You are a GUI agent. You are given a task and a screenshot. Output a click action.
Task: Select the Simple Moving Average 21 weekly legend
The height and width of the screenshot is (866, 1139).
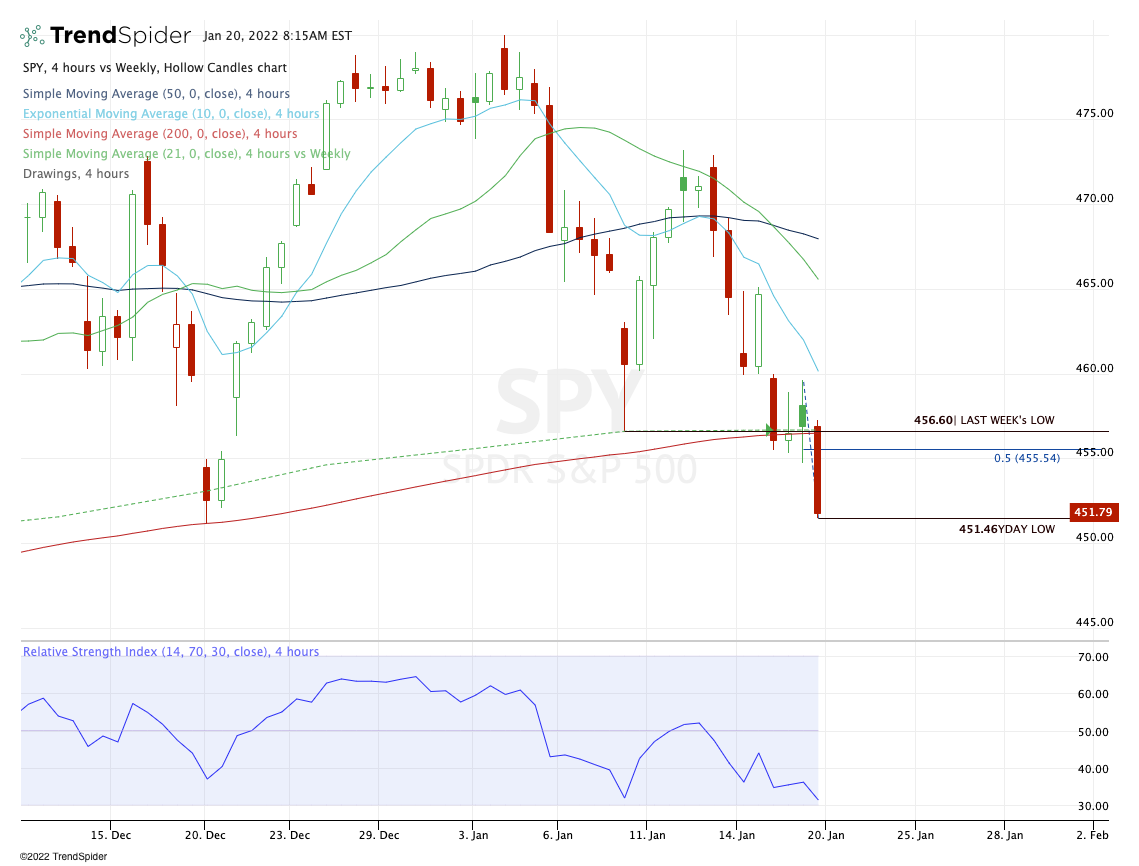pos(187,153)
